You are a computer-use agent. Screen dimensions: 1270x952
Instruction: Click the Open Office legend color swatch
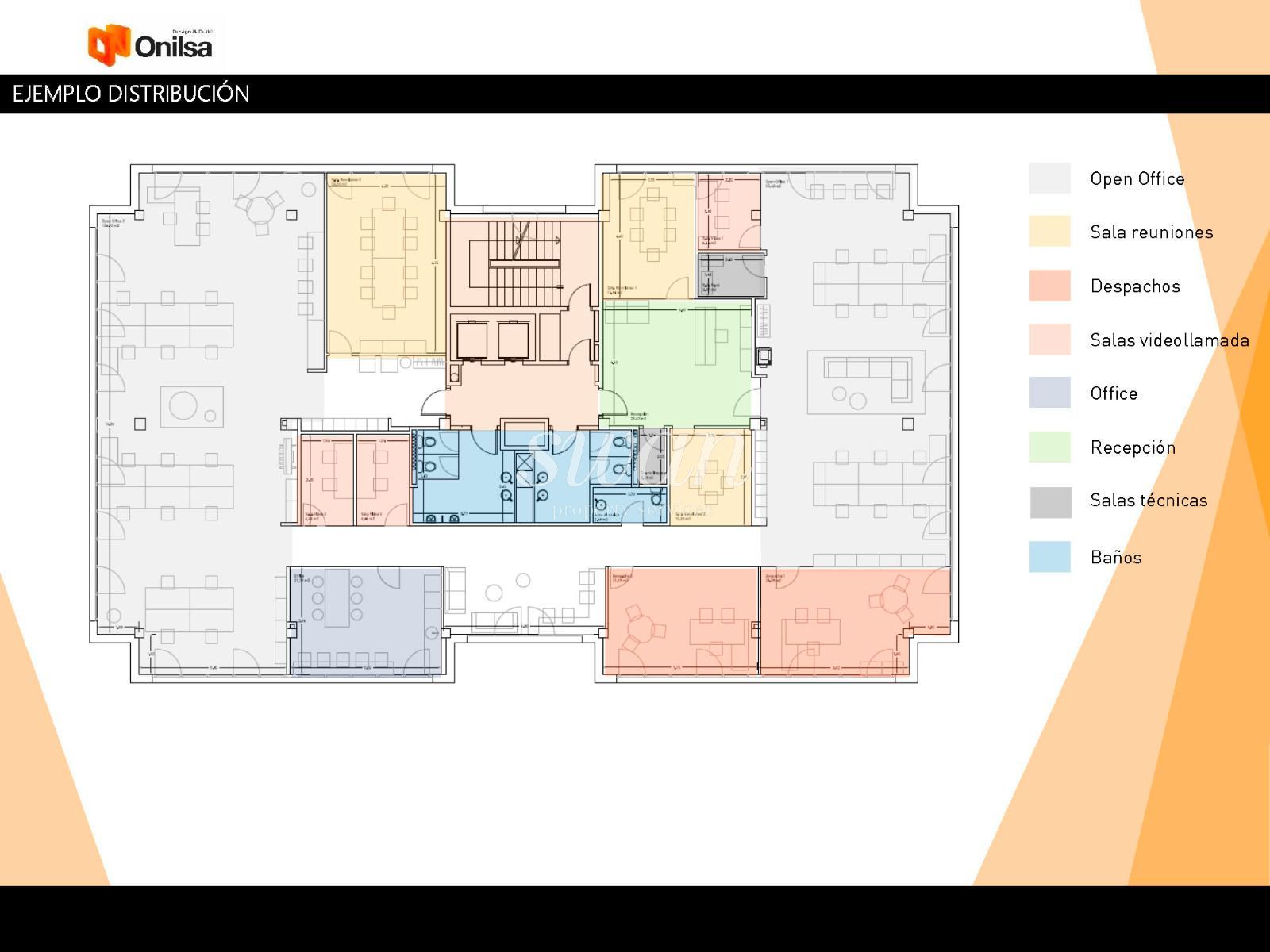[1049, 178]
